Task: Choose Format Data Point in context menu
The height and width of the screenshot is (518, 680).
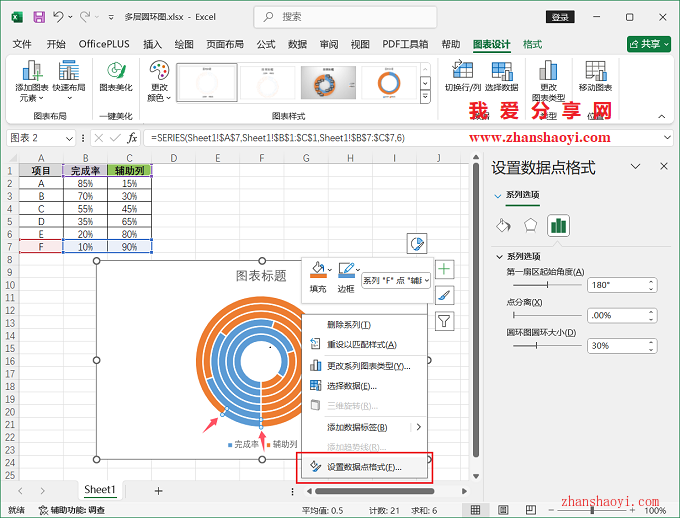Action: 364,466
